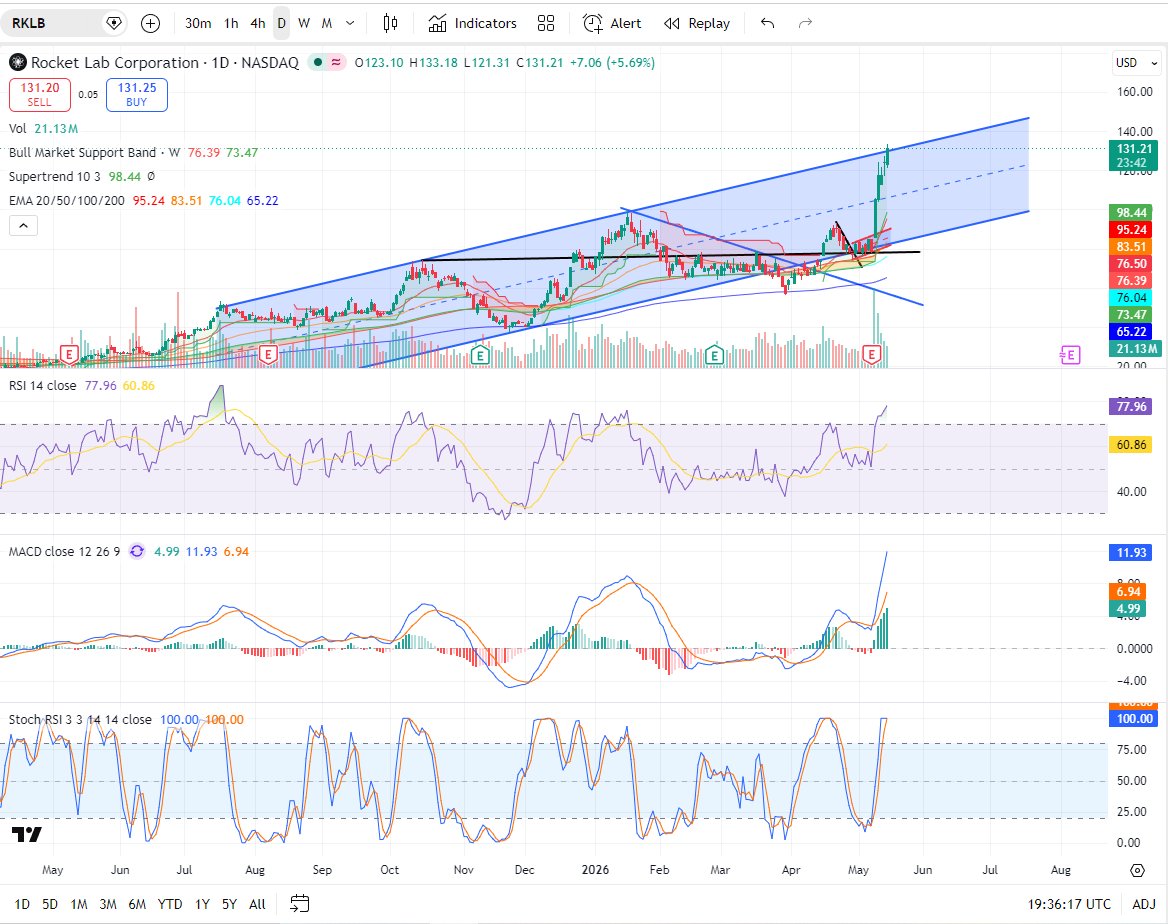Click the earnings E marker near August
This screenshot has height=924, width=1168.
(x=268, y=355)
